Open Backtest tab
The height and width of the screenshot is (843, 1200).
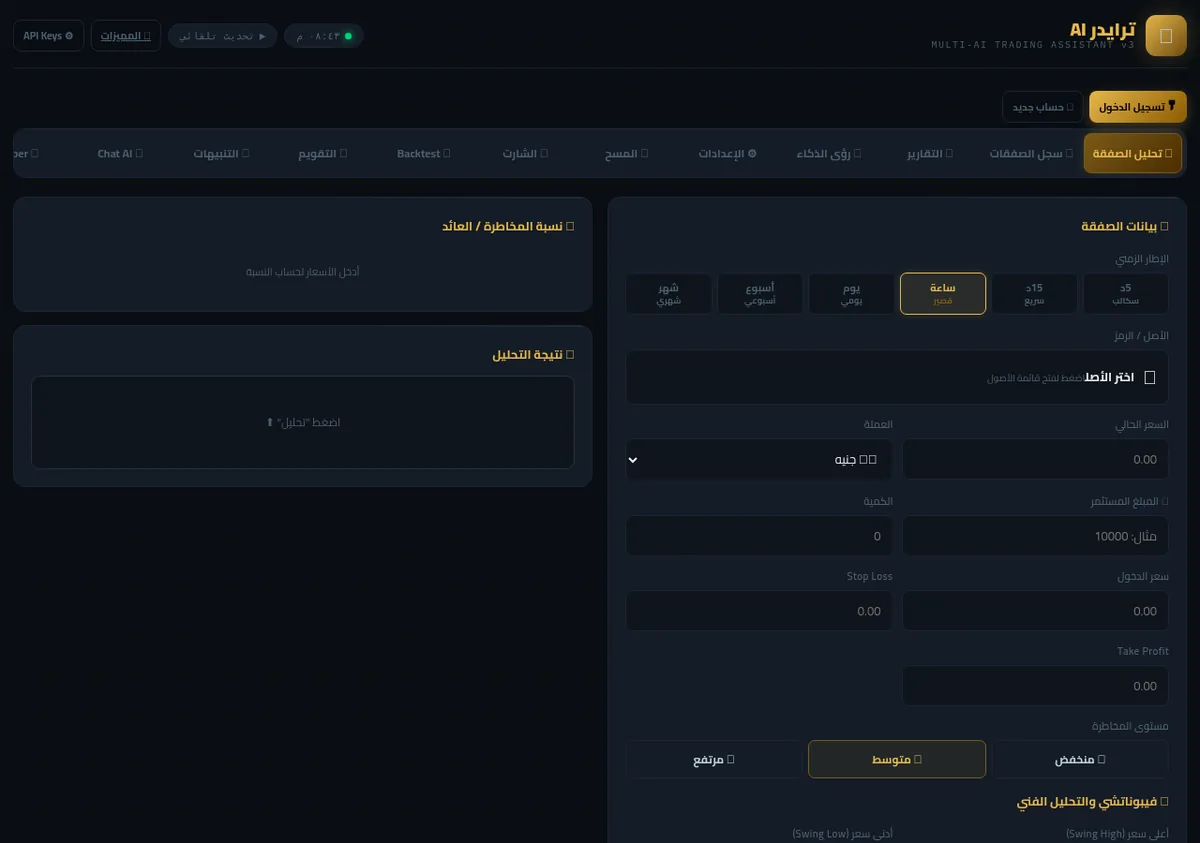point(424,154)
